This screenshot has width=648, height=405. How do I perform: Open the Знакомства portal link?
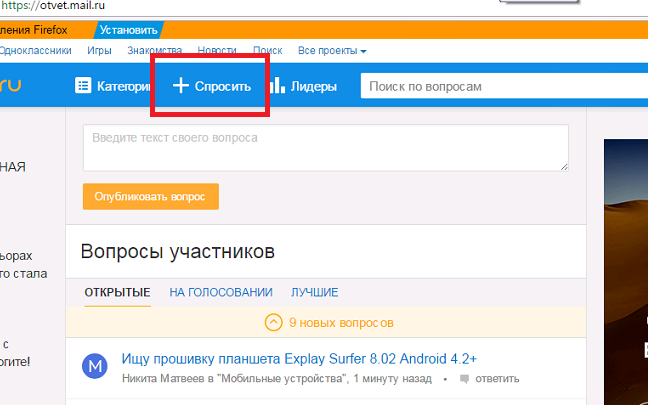tap(154, 50)
